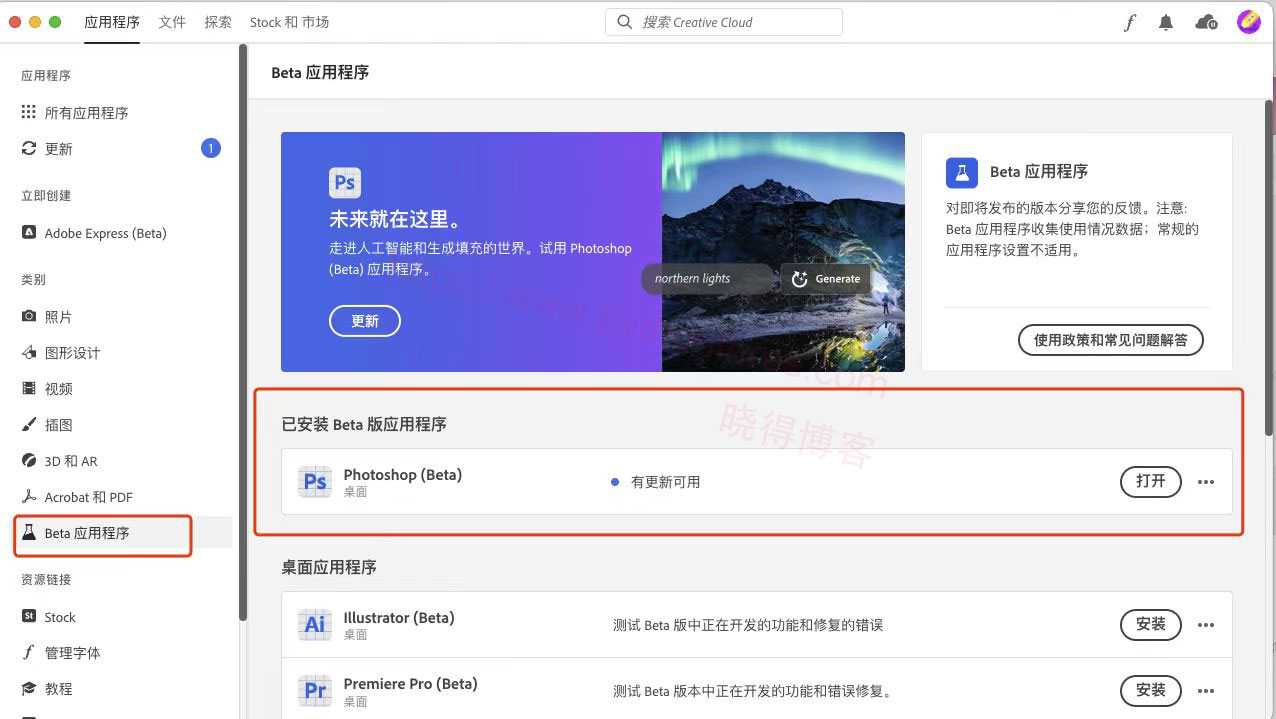Select the 图形设计 category

pyautogui.click(x=72, y=353)
